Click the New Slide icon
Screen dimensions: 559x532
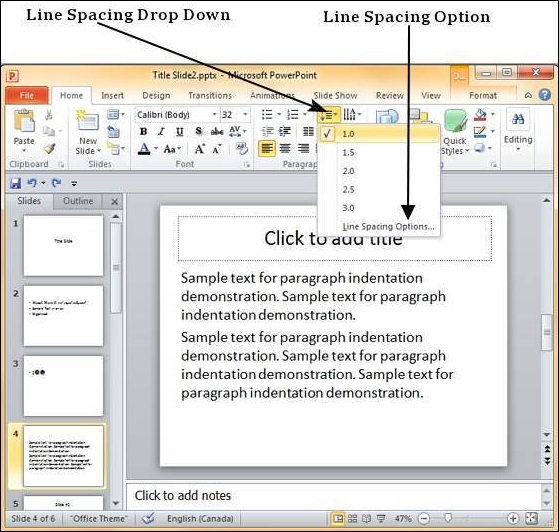pyautogui.click(x=88, y=121)
